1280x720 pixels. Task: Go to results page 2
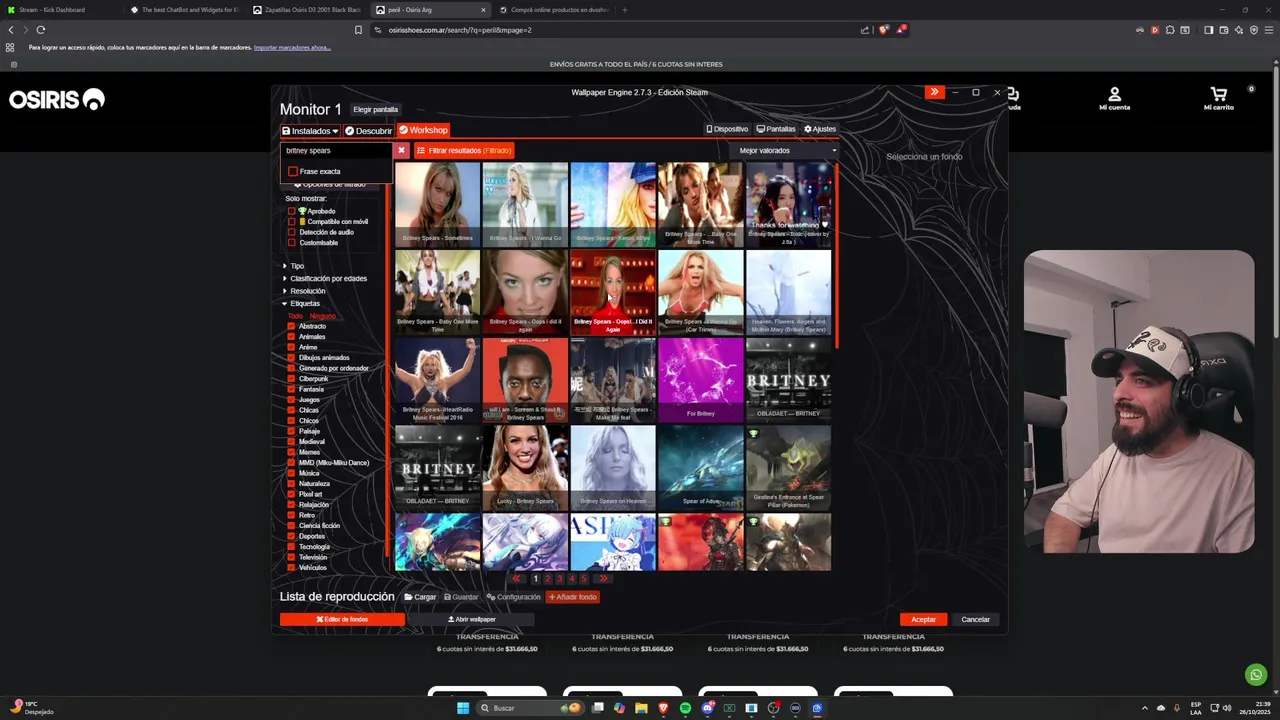click(x=547, y=578)
